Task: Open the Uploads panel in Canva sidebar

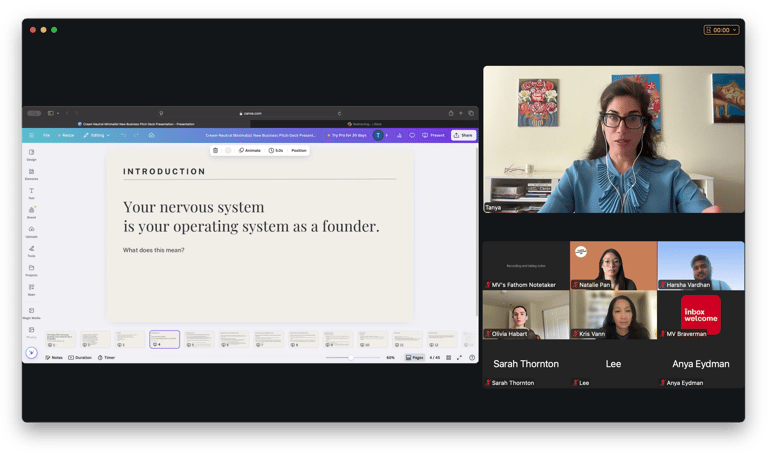Action: (31, 232)
